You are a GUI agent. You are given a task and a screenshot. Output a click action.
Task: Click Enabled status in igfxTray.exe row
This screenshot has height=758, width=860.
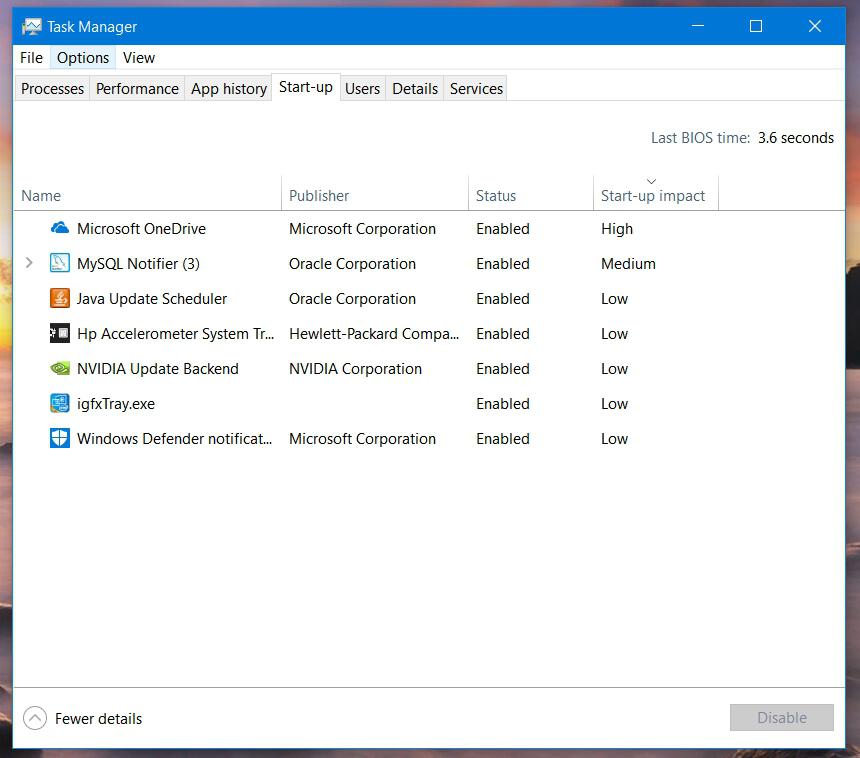point(503,404)
